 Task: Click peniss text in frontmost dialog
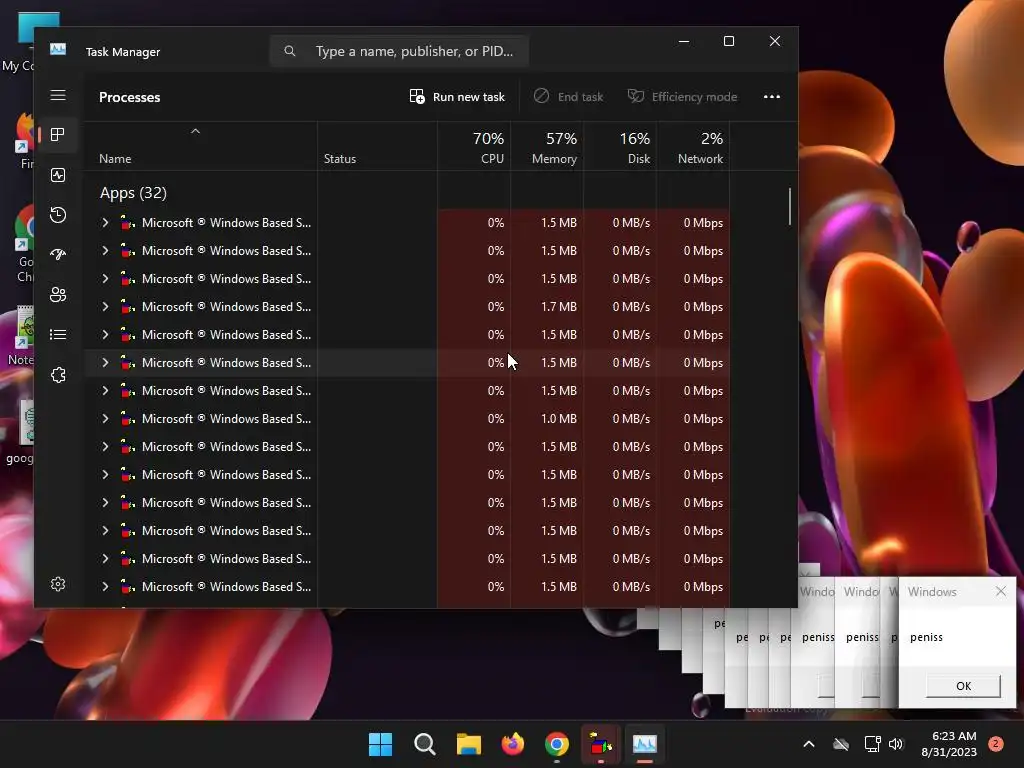coord(926,637)
